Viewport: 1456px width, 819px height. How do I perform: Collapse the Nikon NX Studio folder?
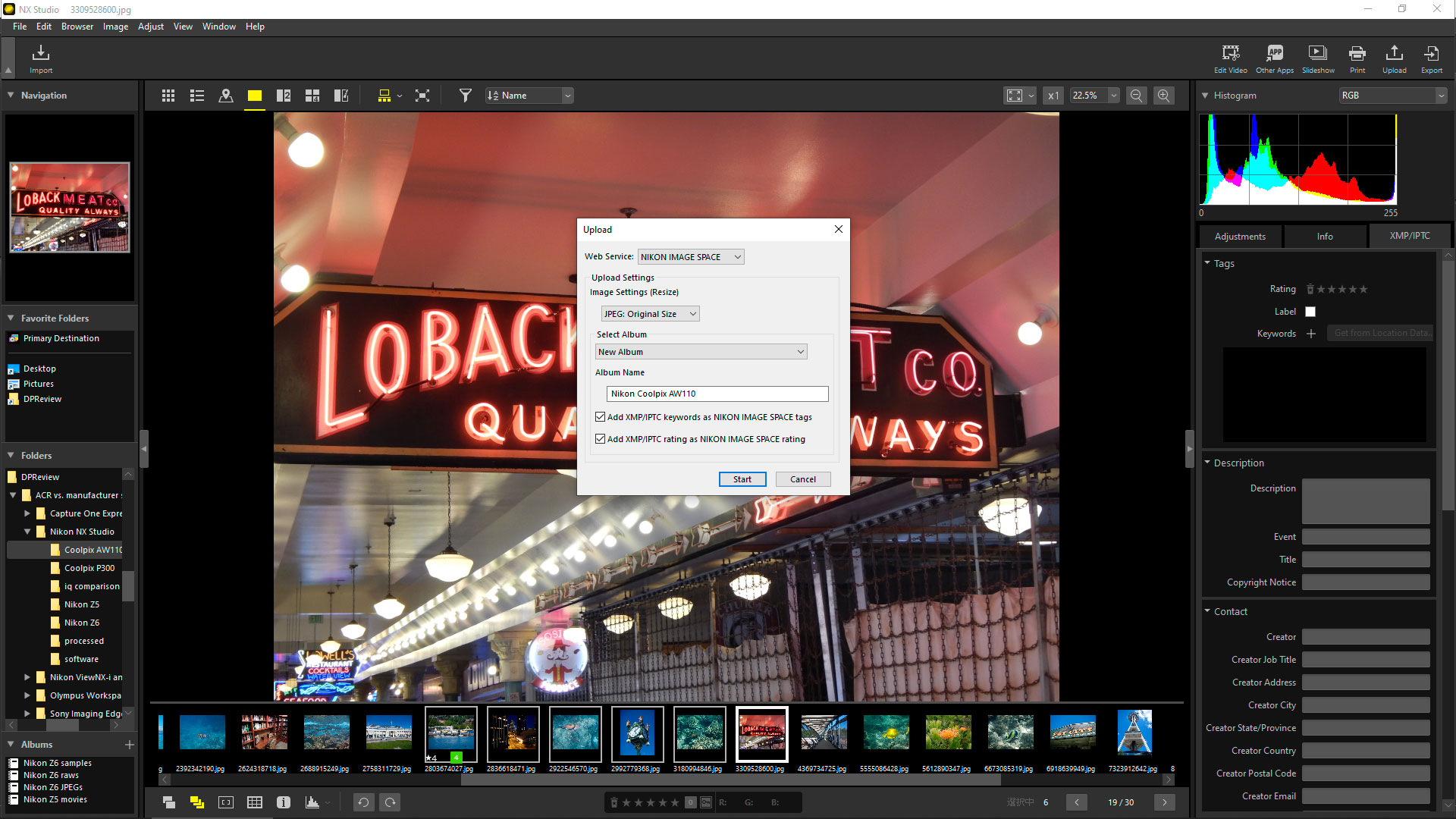point(27,532)
